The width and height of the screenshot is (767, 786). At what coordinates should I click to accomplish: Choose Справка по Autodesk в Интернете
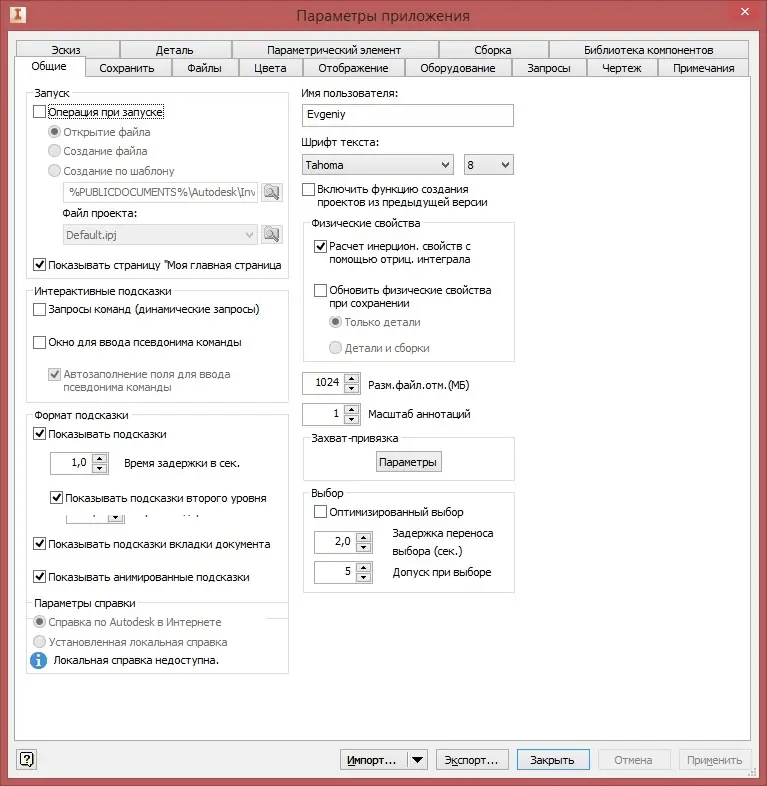[39, 622]
